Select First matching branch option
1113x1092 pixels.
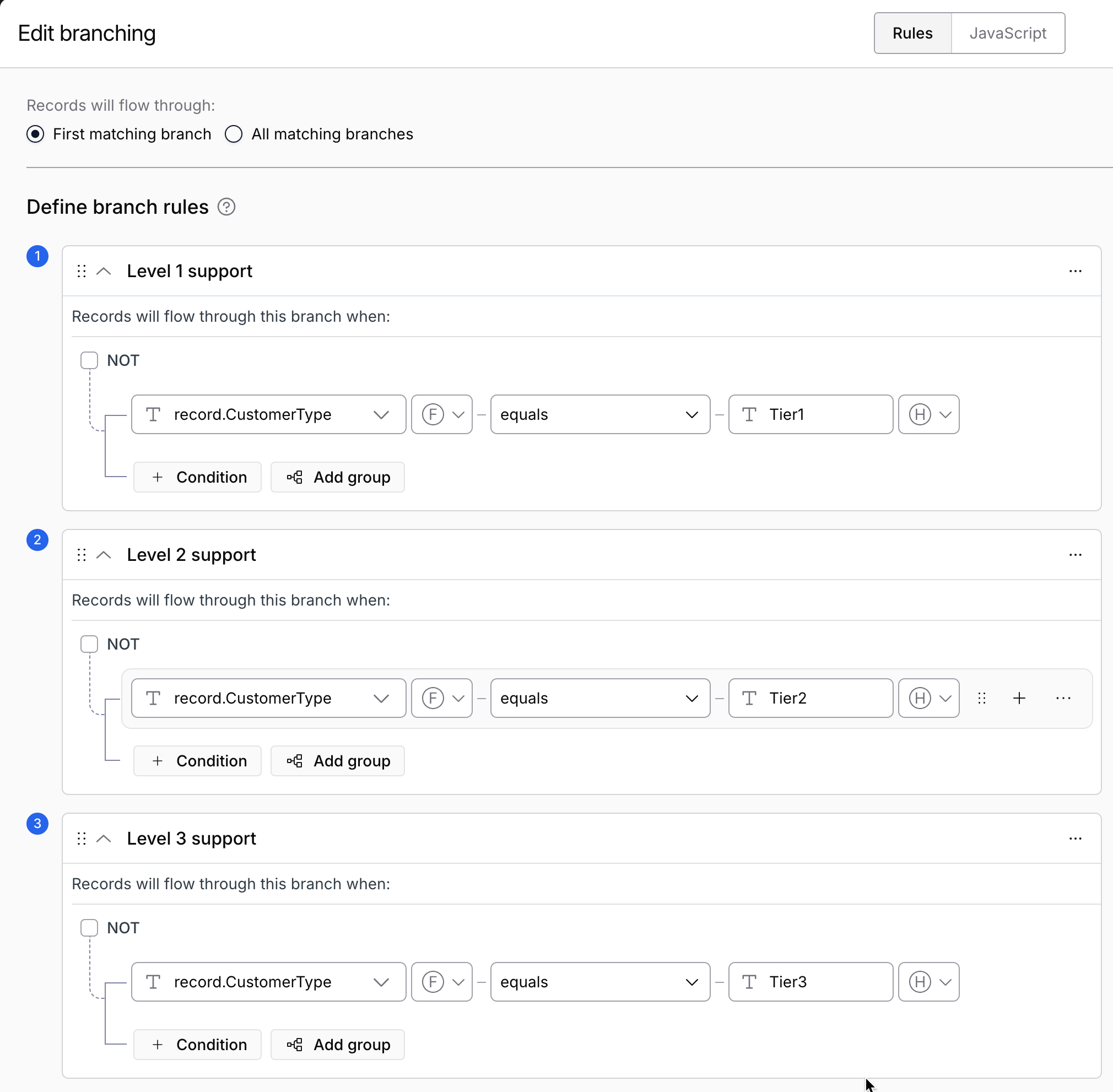(x=36, y=134)
